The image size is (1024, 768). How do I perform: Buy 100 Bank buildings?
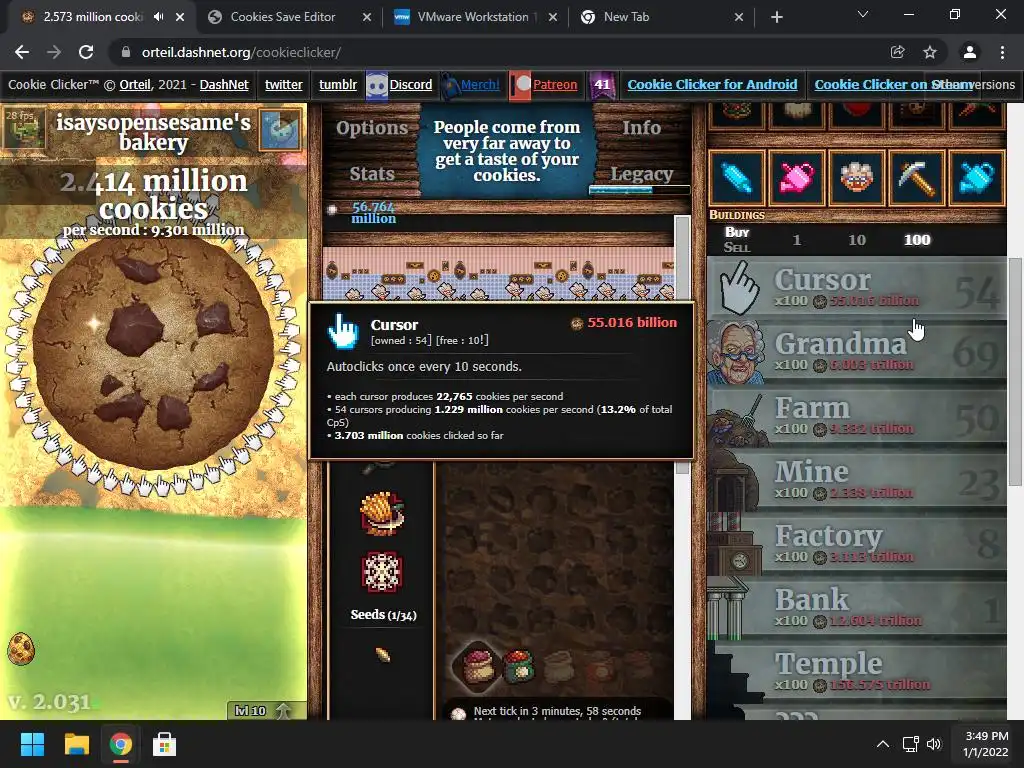pos(857,608)
